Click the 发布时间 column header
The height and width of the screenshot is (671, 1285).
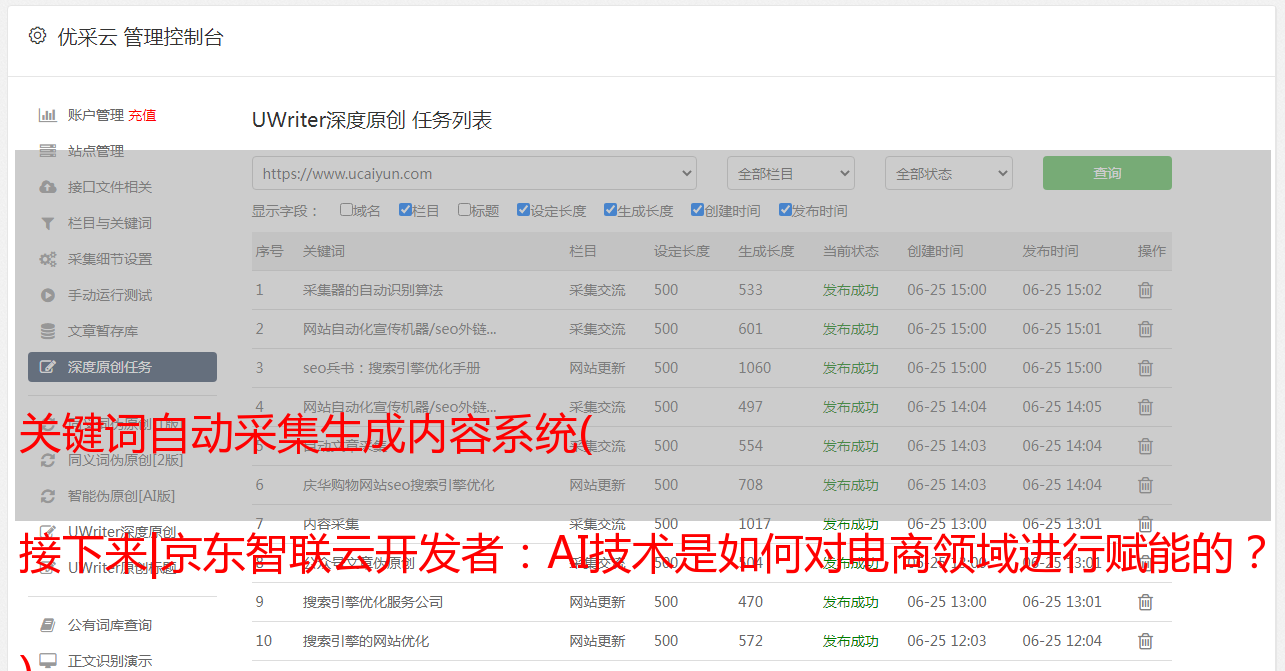pyautogui.click(x=1050, y=251)
